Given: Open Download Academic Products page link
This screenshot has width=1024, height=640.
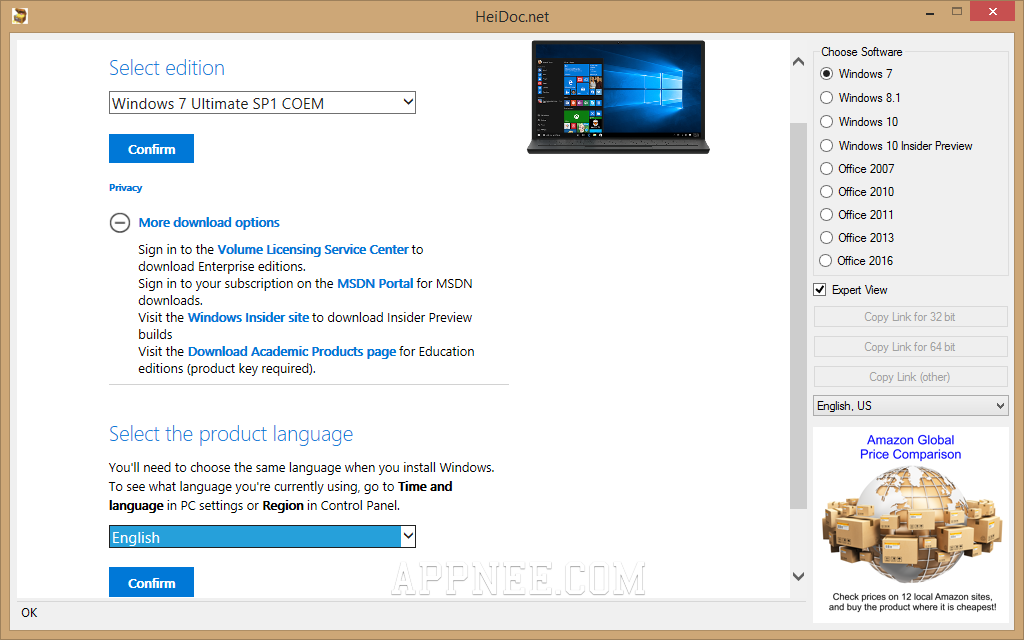Looking at the screenshot, I should (292, 351).
